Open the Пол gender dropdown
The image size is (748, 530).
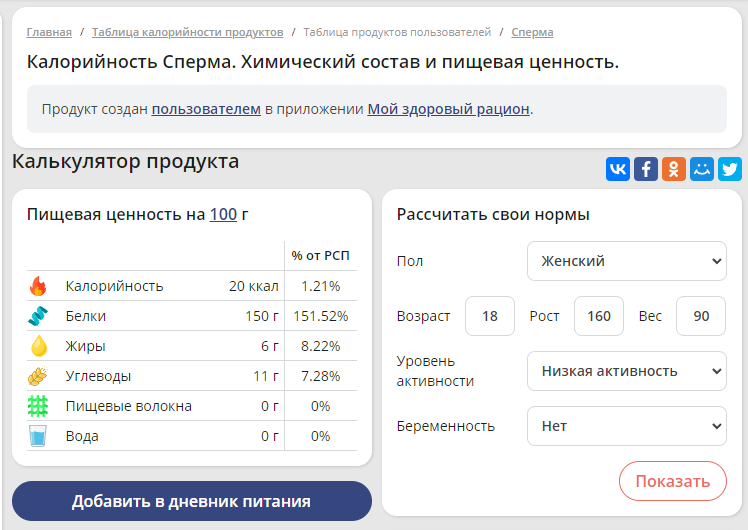pos(626,261)
